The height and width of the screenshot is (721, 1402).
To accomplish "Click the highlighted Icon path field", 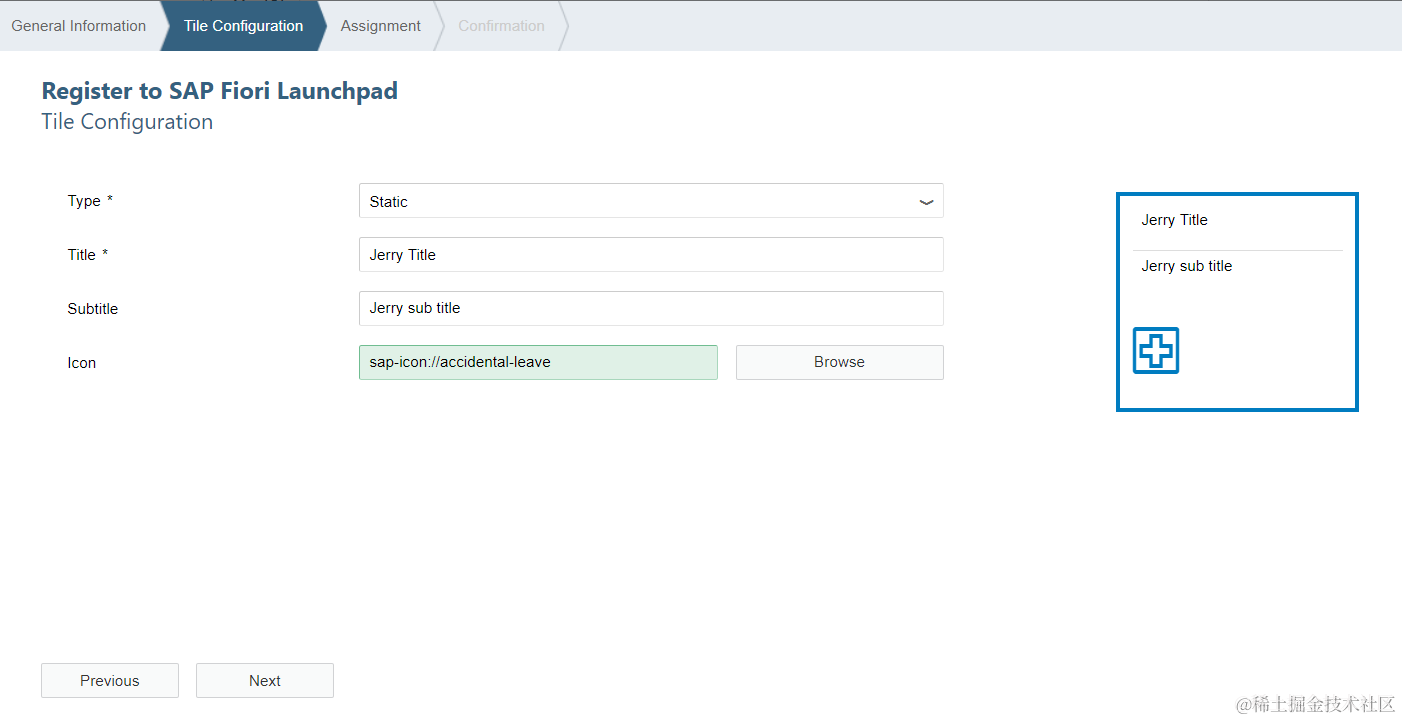I will coord(538,362).
